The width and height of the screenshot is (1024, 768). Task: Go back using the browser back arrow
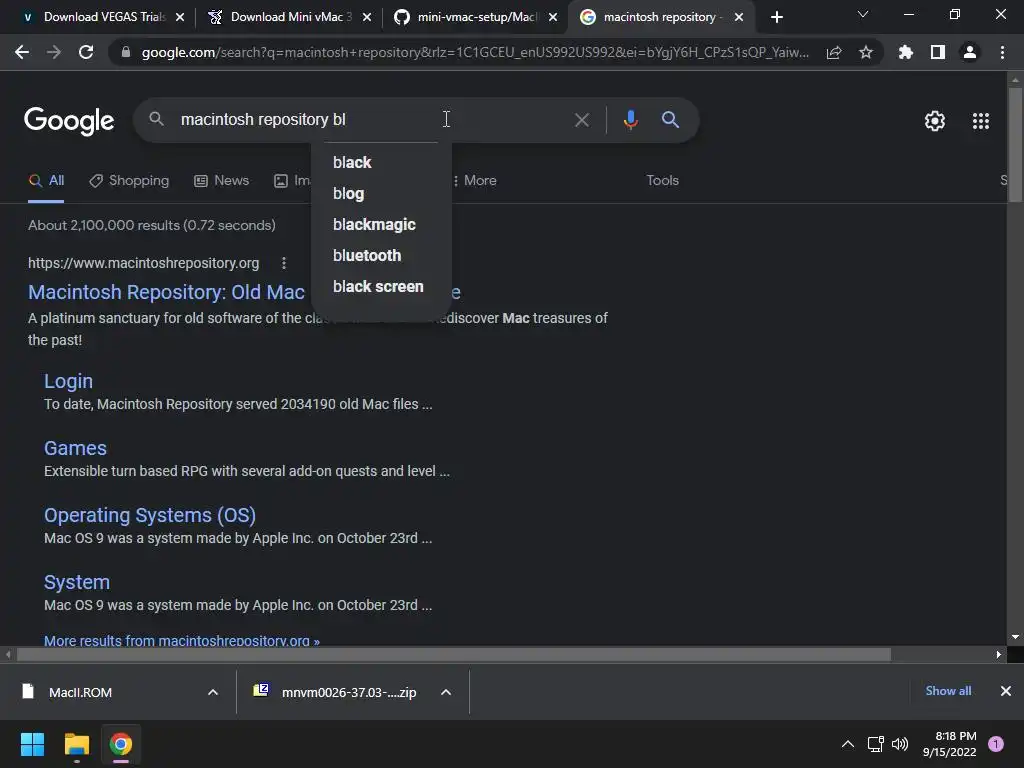coord(22,52)
